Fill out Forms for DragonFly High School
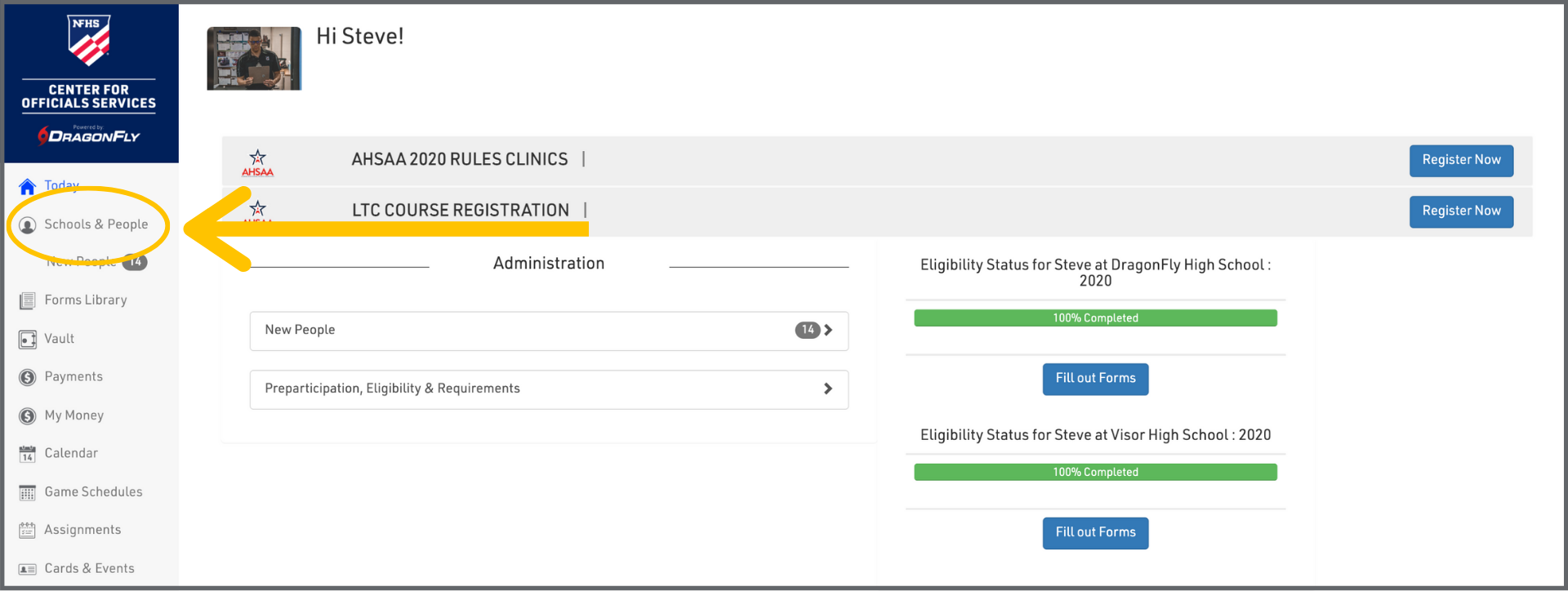This screenshot has width=1568, height=591. click(1095, 379)
